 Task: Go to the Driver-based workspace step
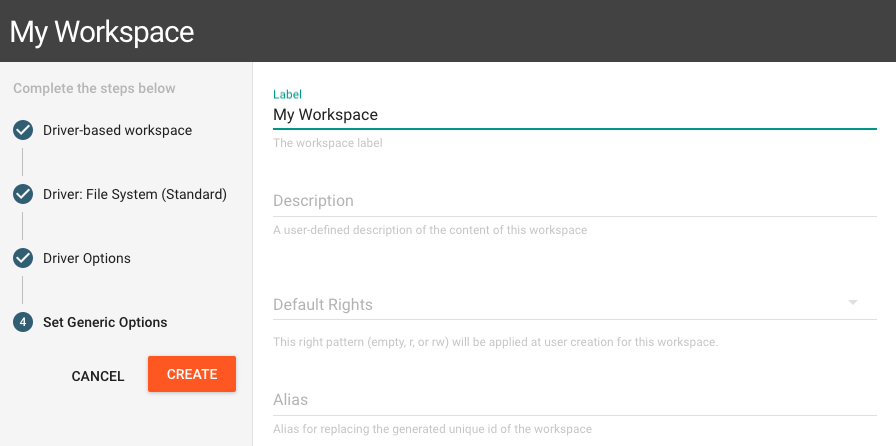pyautogui.click(x=117, y=130)
